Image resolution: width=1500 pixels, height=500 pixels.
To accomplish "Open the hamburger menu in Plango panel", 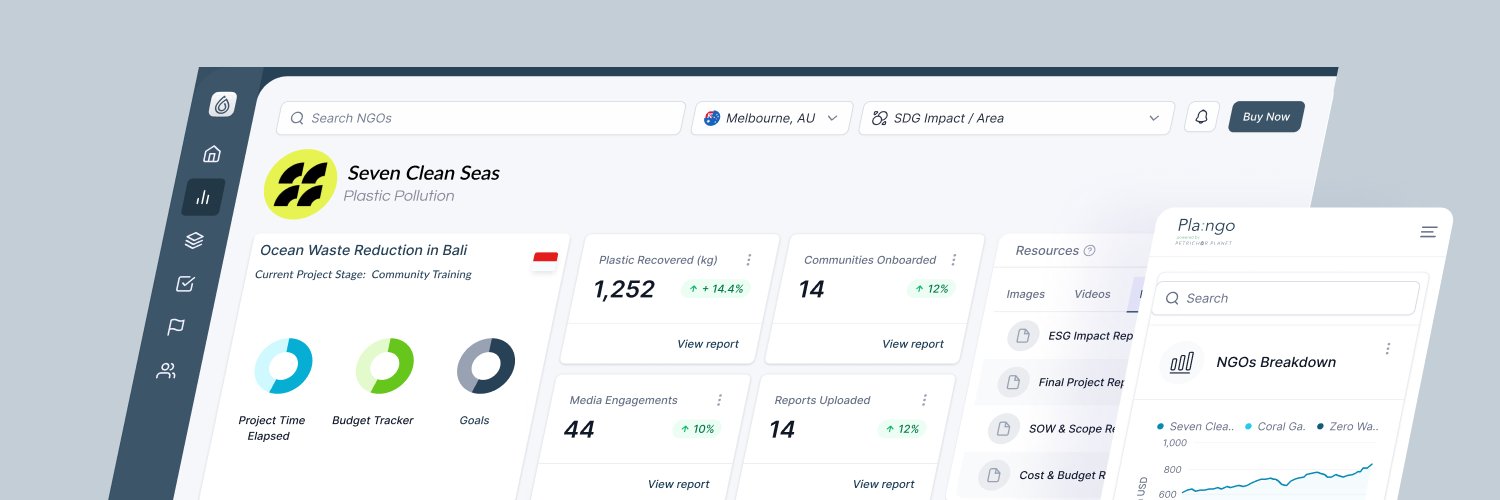I will click(x=1428, y=232).
